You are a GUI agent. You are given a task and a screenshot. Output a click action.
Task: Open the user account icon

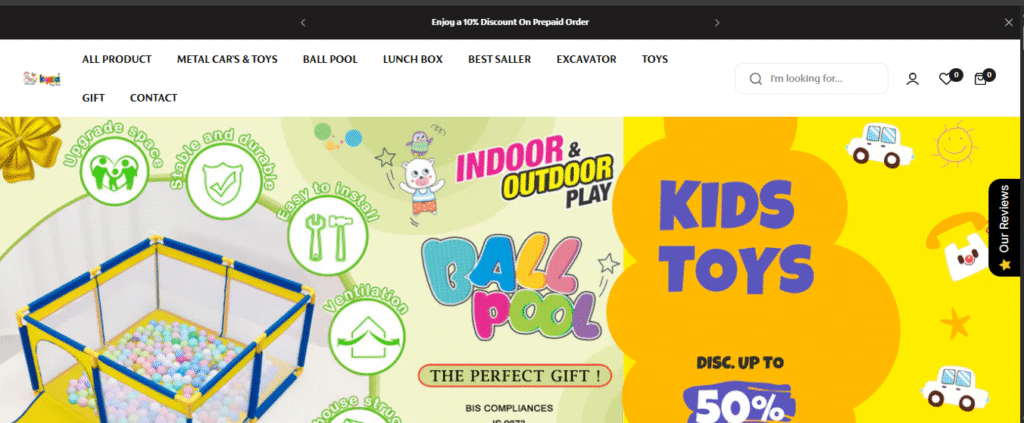coord(912,79)
